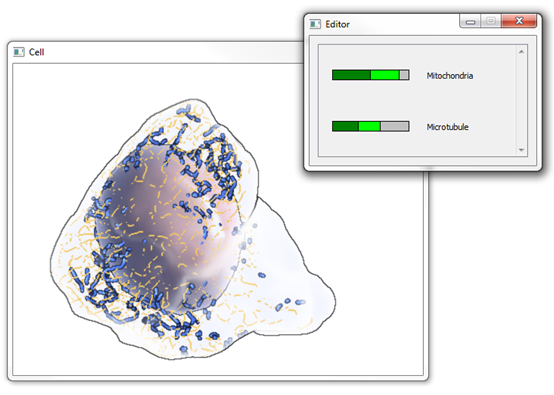The width and height of the screenshot is (554, 395).
Task: Click the scroll down arrow in Editor panel
Action: point(521,150)
